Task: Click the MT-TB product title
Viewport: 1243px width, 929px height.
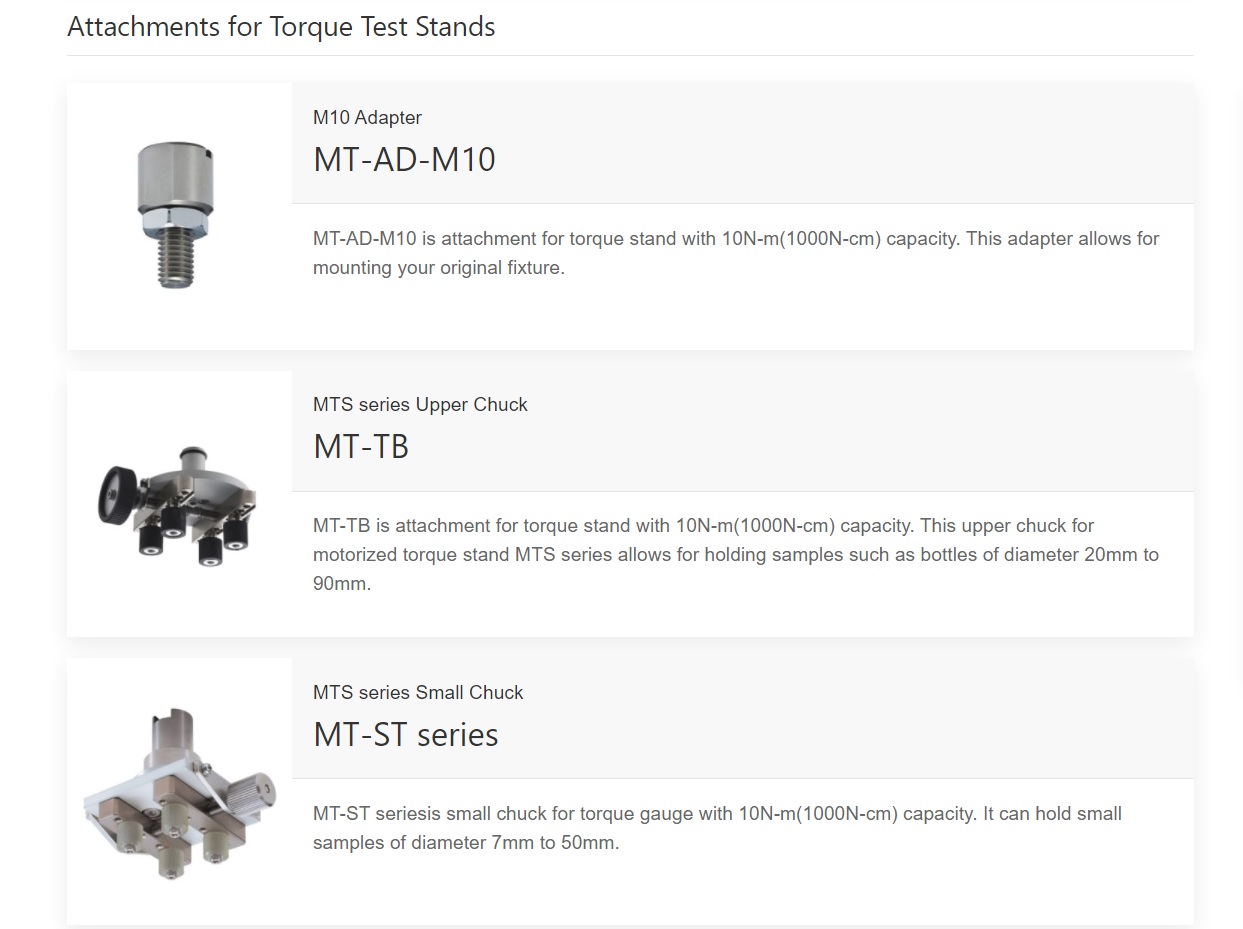Action: tap(361, 447)
